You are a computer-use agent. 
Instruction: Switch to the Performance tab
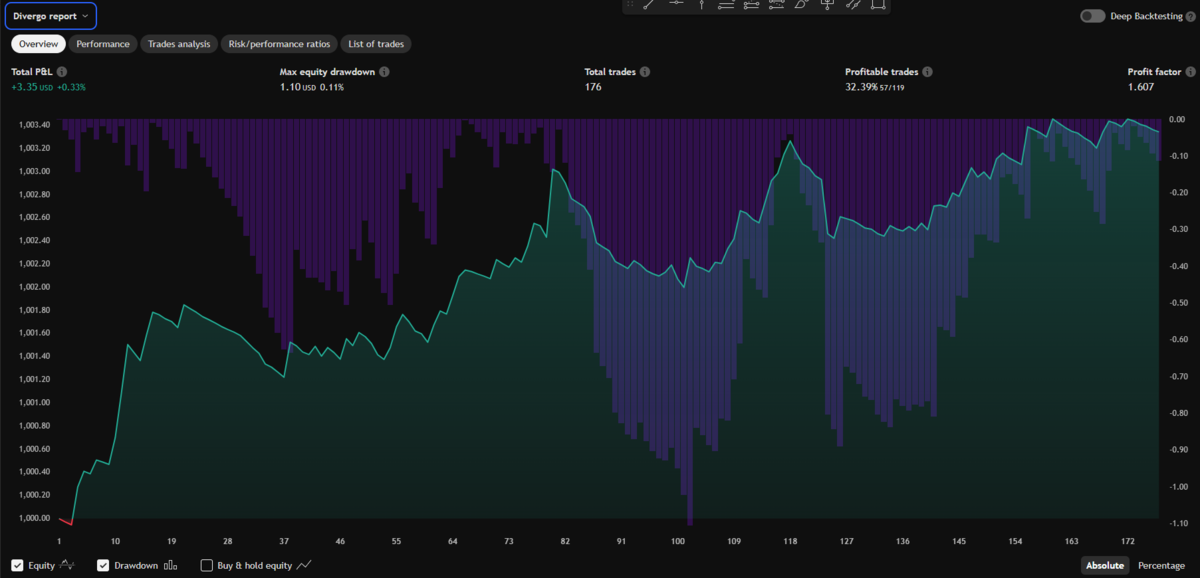103,44
